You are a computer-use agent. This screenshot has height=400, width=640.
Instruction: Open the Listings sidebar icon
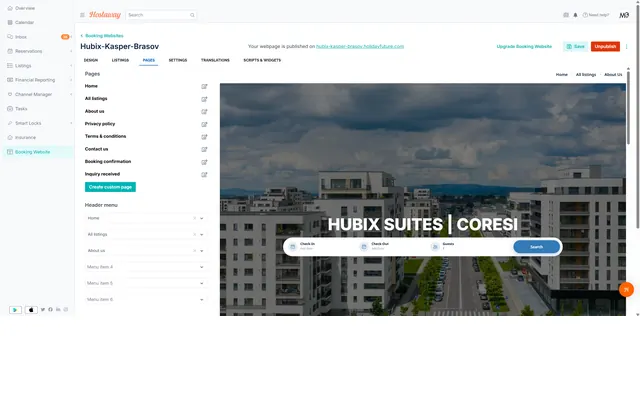click(10, 65)
